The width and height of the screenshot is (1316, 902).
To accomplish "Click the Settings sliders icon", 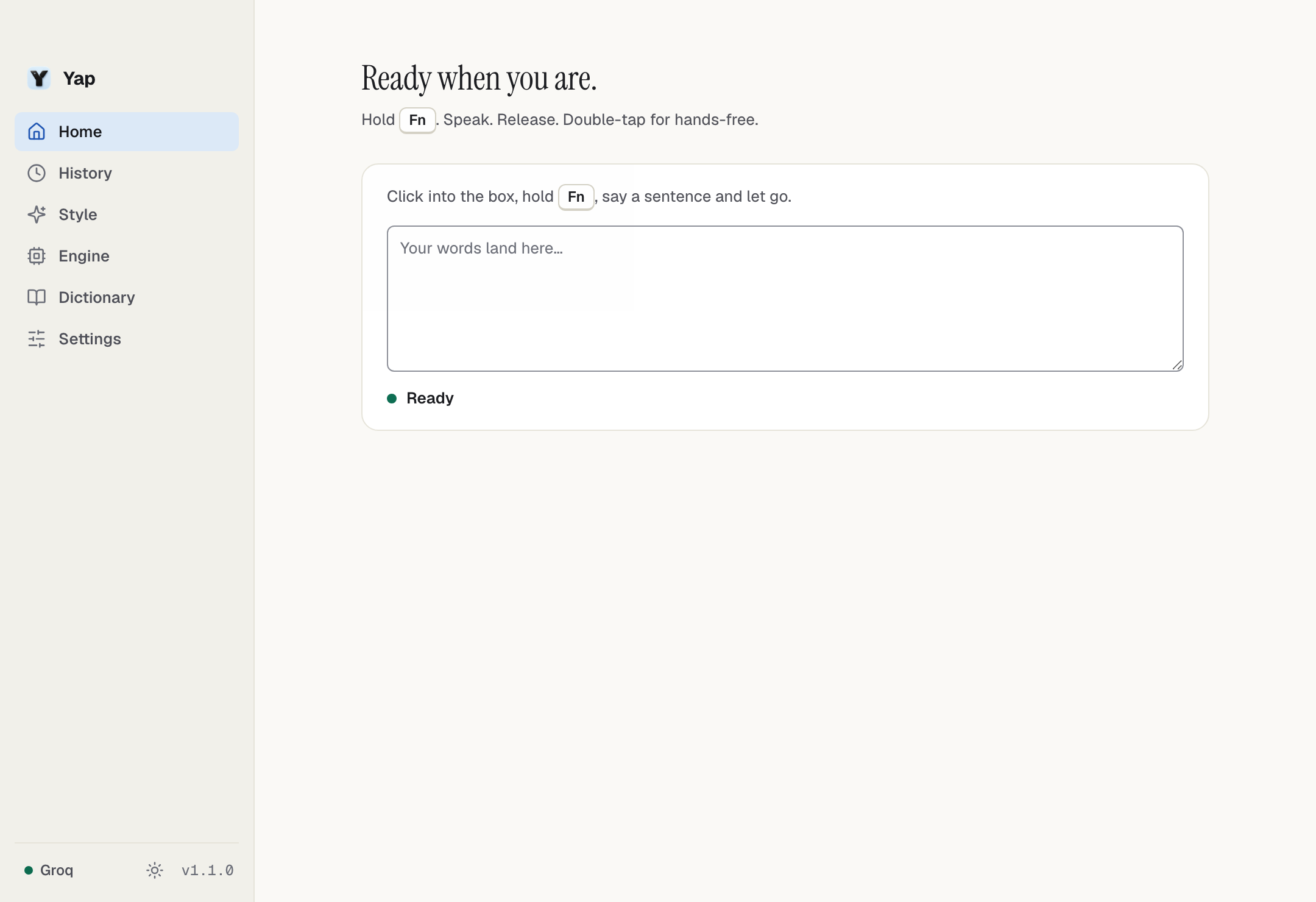I will click(x=37, y=339).
